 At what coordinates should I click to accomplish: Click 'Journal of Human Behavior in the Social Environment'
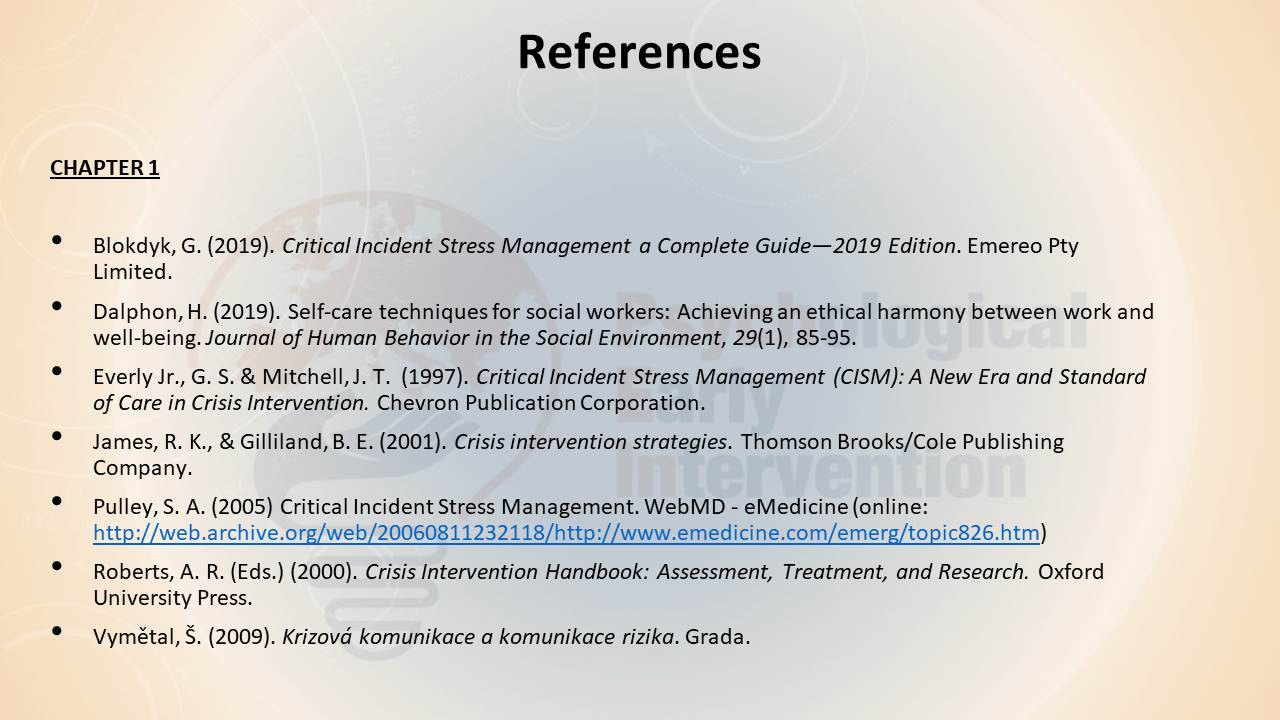click(462, 338)
